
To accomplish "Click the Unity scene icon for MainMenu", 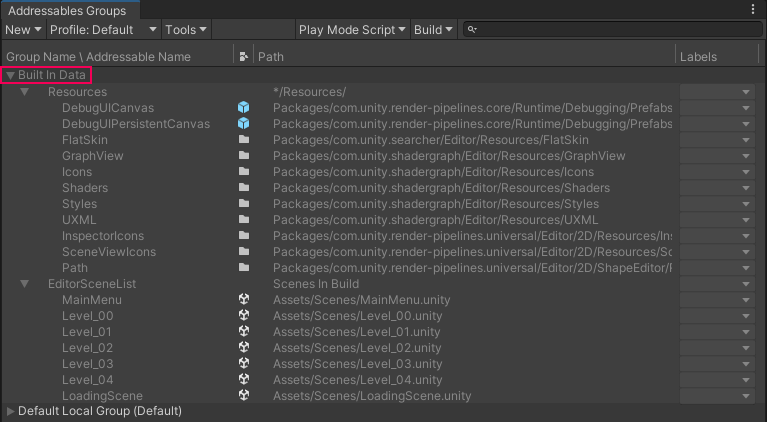I will tap(243, 300).
